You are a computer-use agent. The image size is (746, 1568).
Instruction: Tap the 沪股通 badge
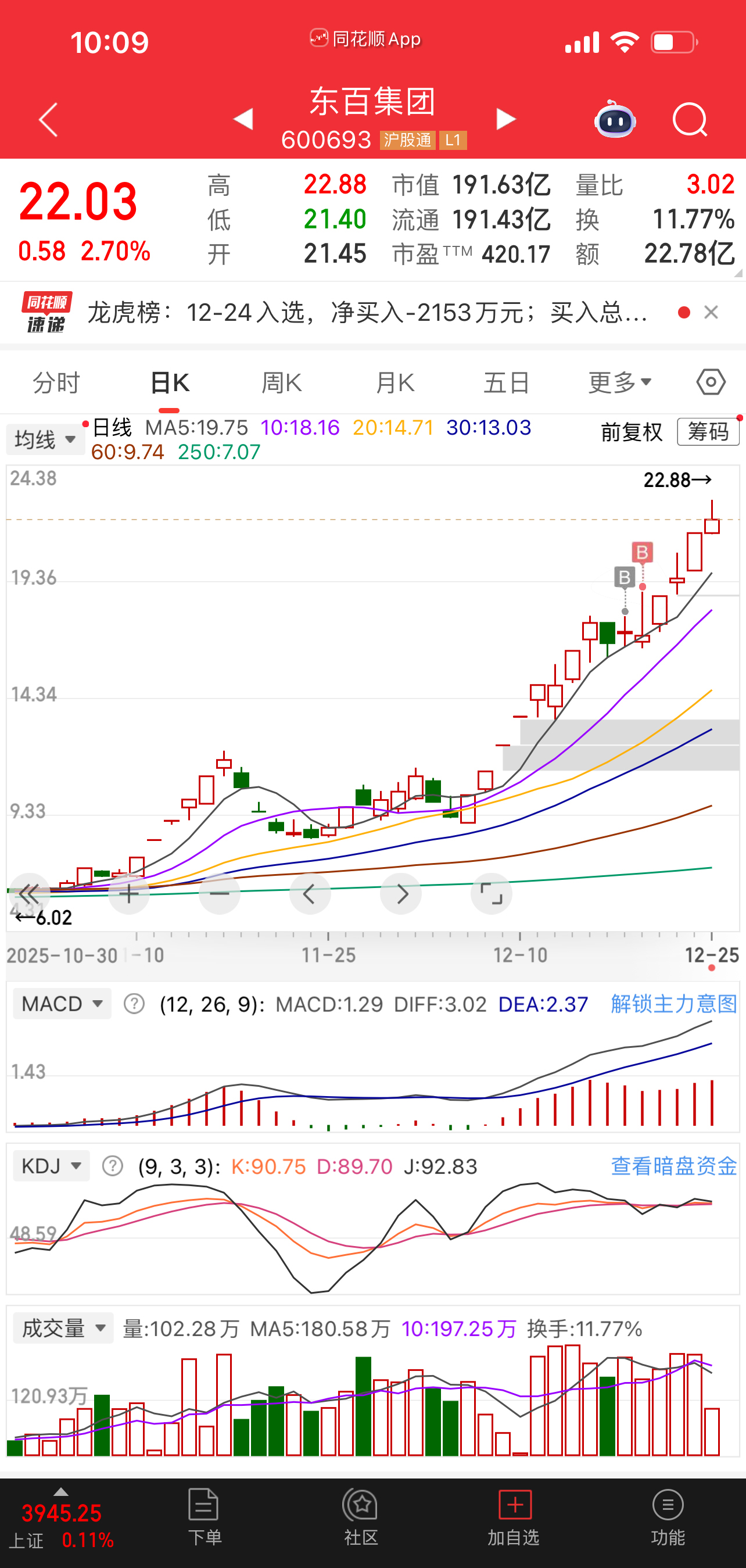click(x=407, y=141)
